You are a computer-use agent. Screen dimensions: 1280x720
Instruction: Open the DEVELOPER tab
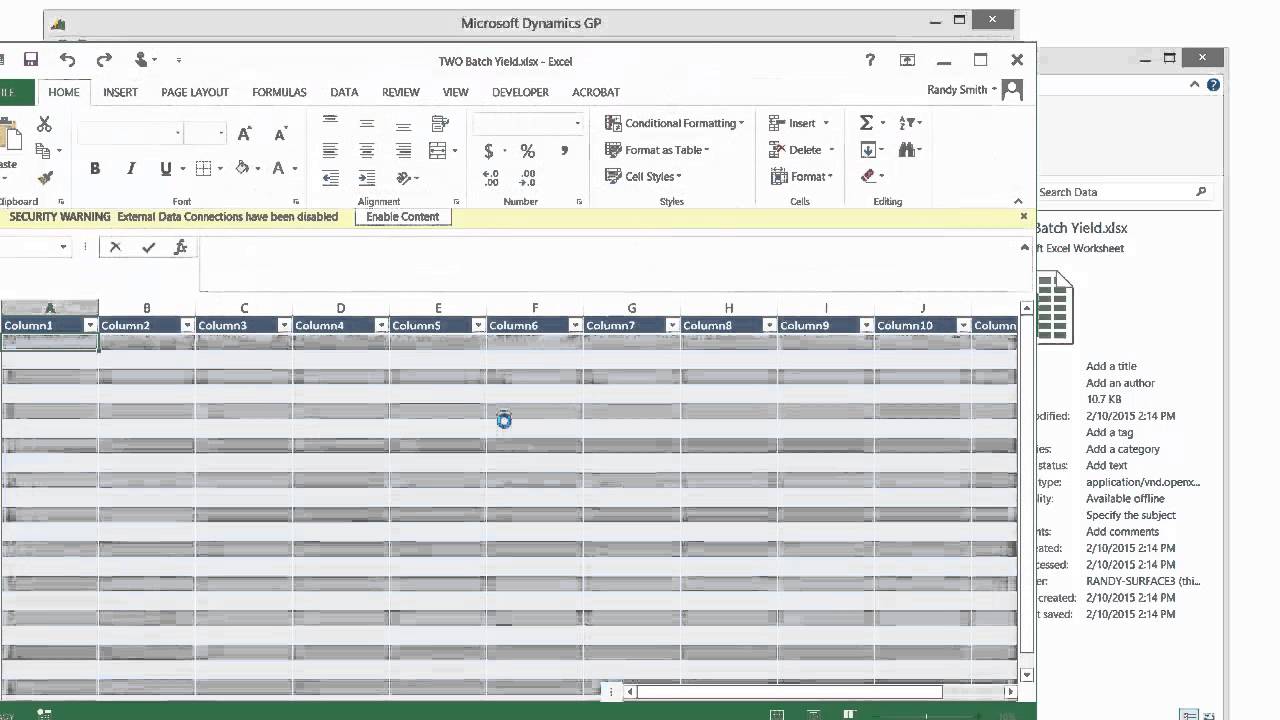pyautogui.click(x=520, y=92)
